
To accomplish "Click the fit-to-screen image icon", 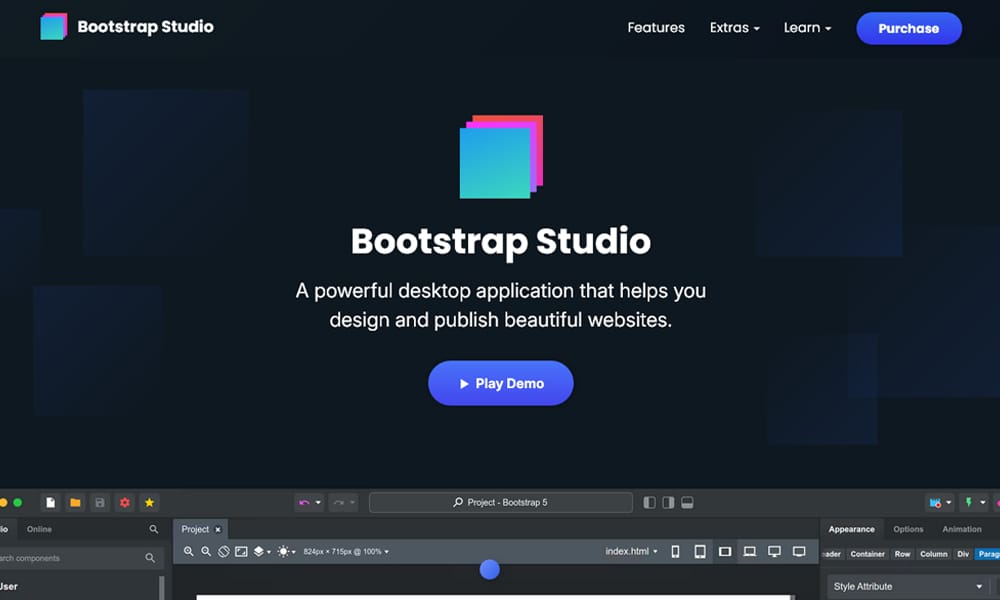I will [x=241, y=552].
